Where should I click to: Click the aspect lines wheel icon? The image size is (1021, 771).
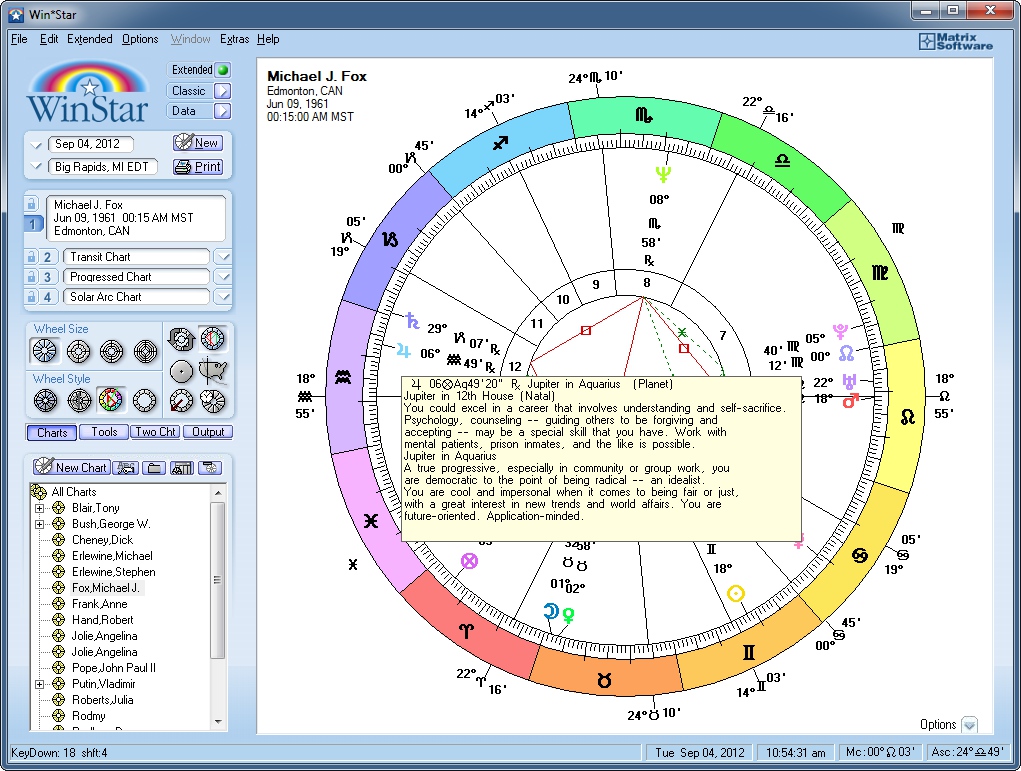click(212, 339)
